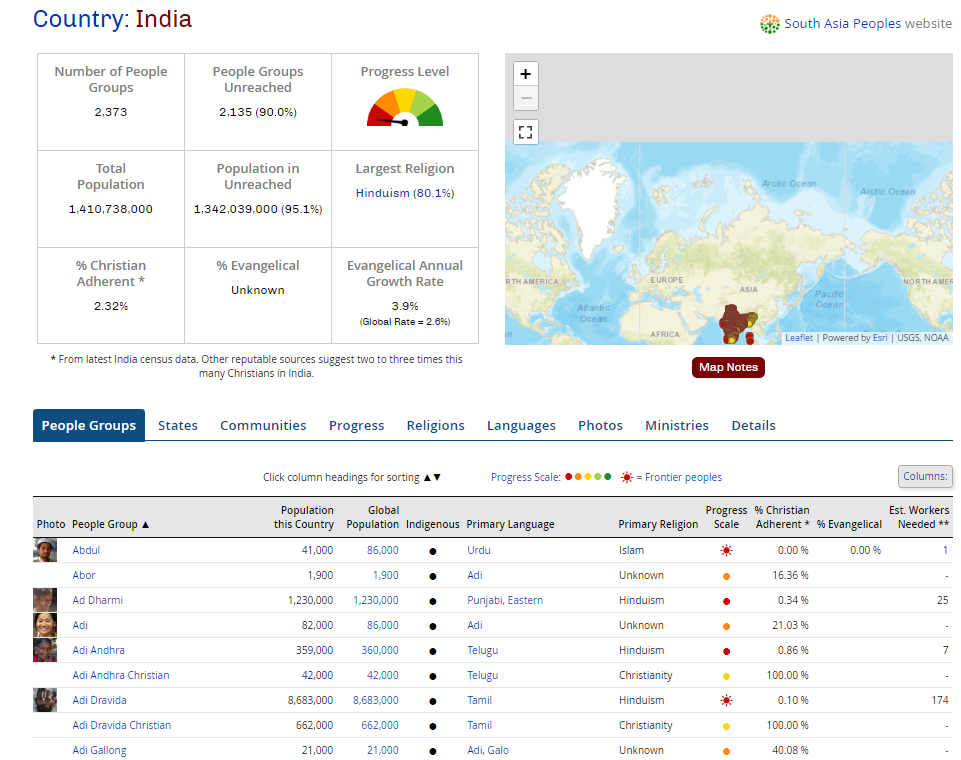The image size is (961, 760).
Task: Click the Ad Dharmi photo thumbnail
Action: tap(45, 600)
